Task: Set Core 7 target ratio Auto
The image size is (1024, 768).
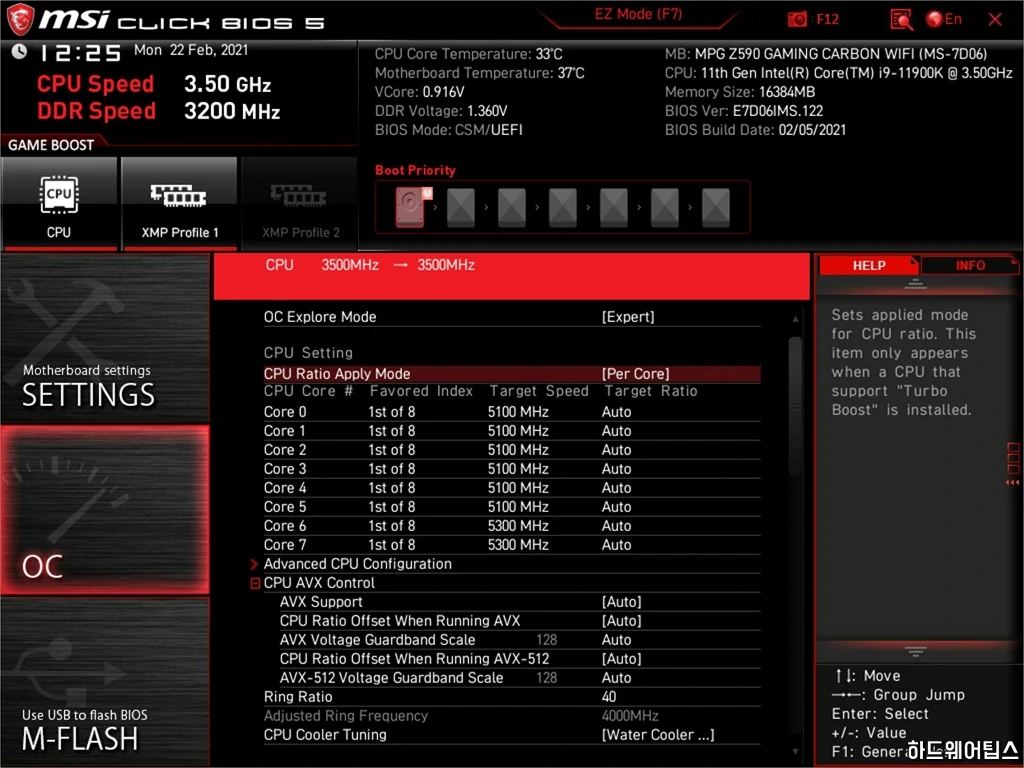Action: coord(616,545)
